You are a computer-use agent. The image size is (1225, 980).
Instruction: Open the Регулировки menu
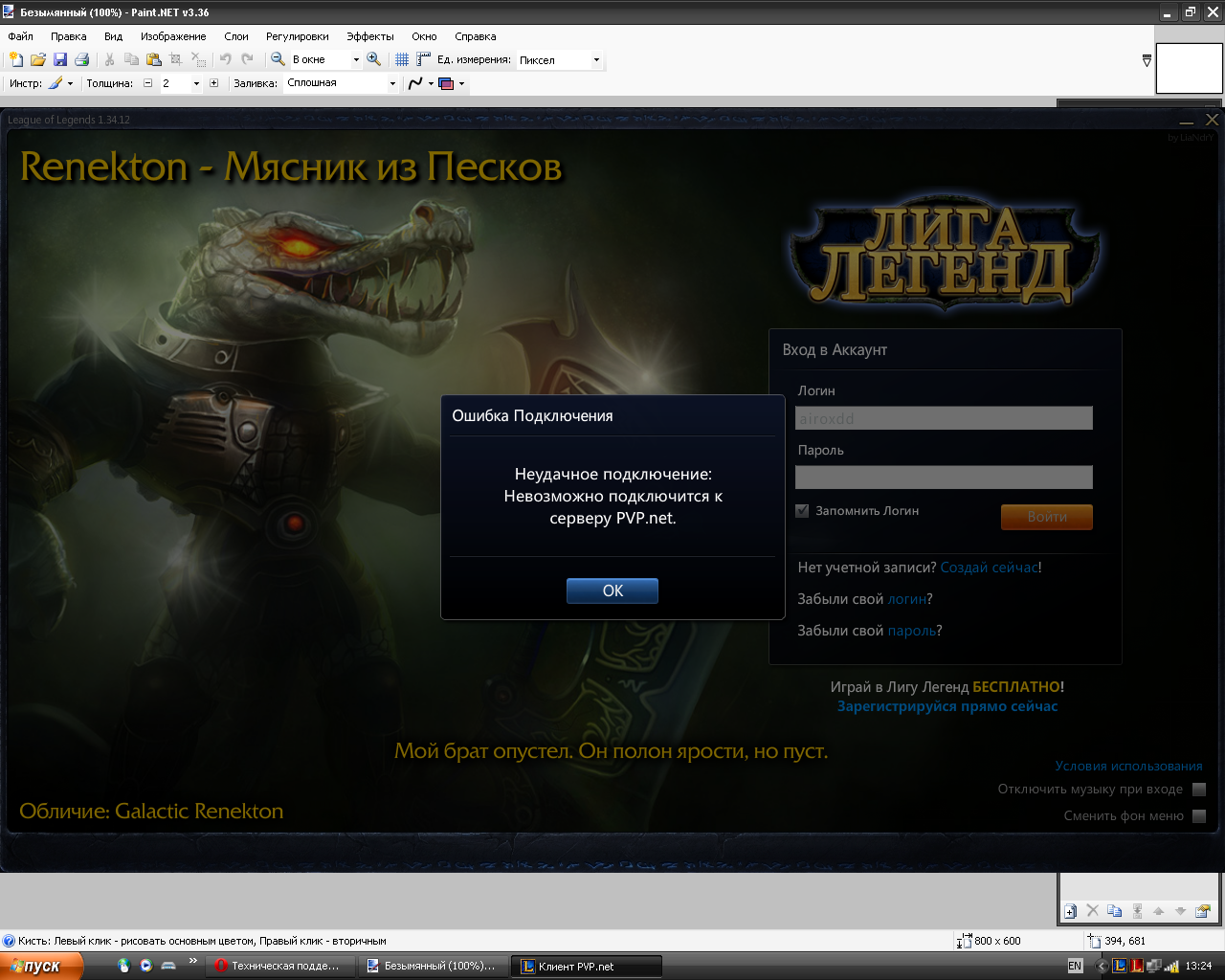(x=298, y=36)
